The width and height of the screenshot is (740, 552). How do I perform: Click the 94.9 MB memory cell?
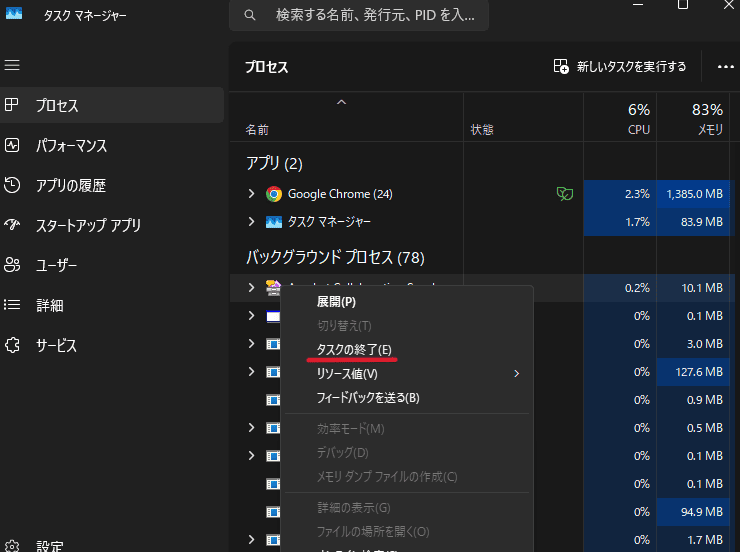tap(694, 511)
